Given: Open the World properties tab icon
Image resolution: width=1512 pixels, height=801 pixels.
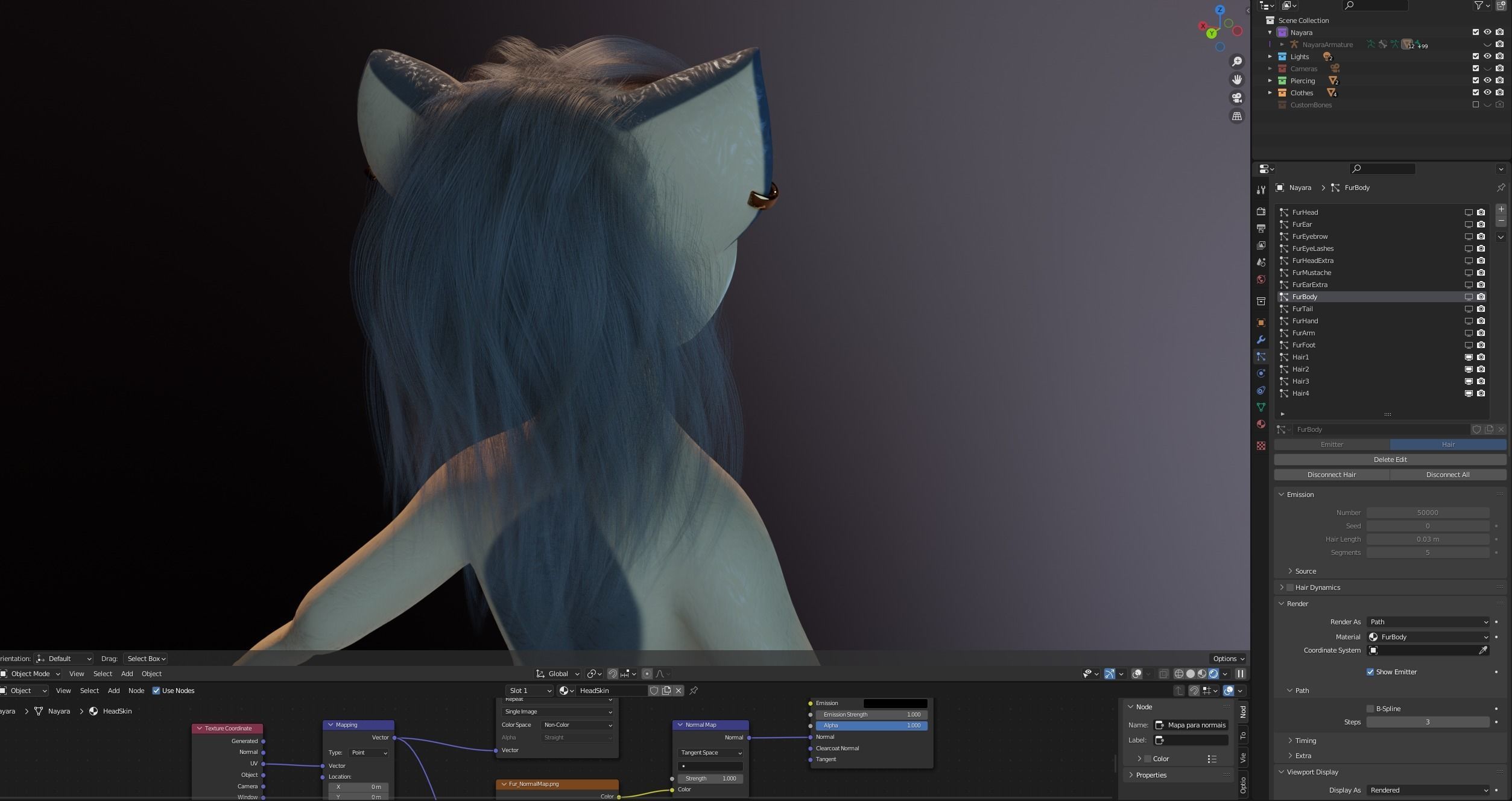Looking at the screenshot, I should pos(1261,279).
